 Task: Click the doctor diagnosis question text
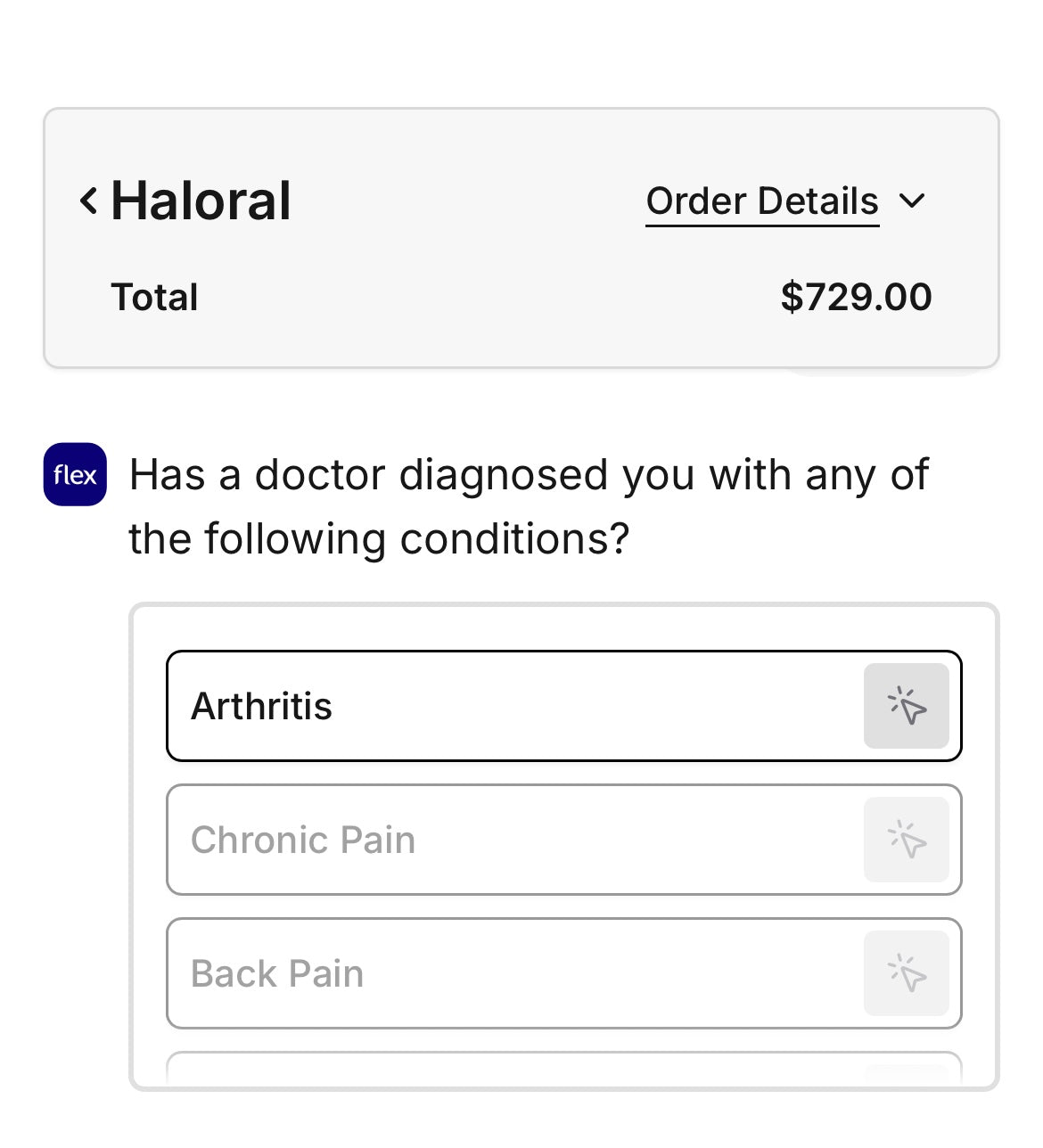tap(529, 506)
